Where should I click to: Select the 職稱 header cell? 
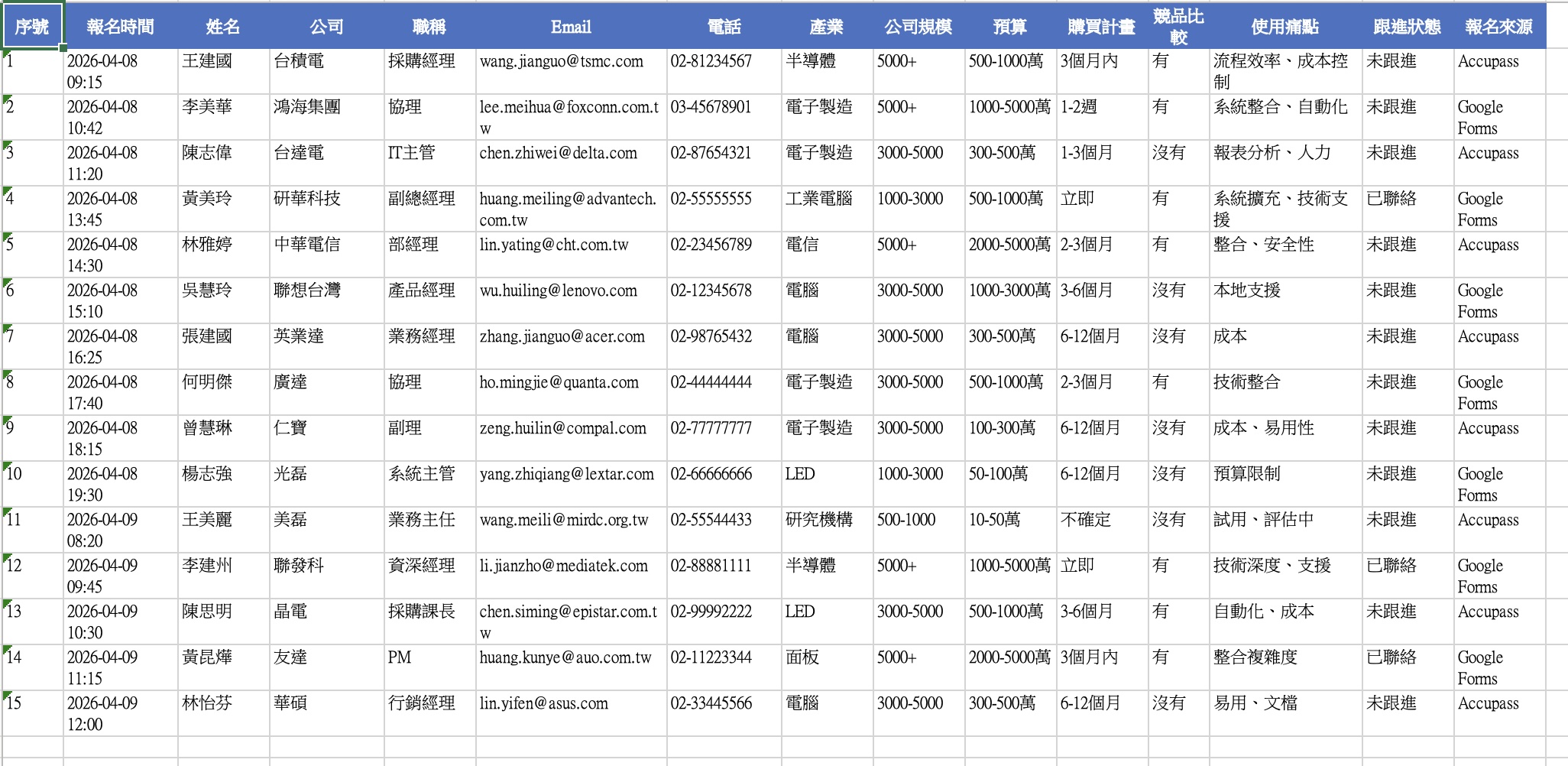click(429, 26)
